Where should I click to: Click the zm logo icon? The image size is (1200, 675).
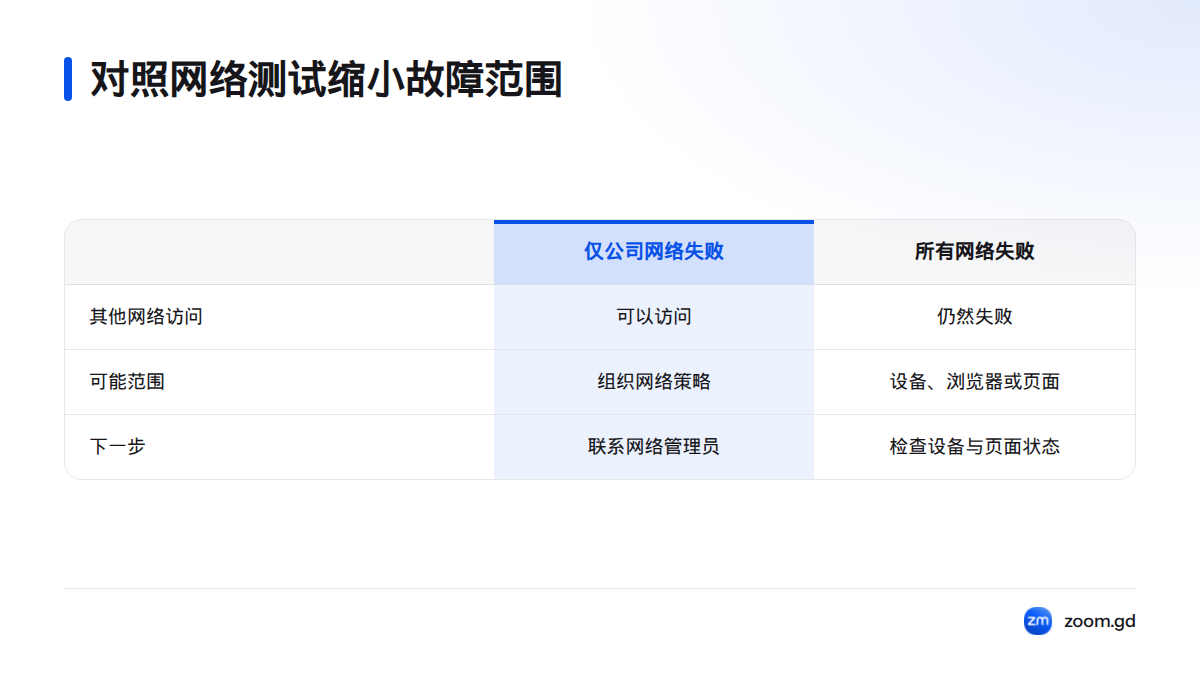pyautogui.click(x=1038, y=621)
